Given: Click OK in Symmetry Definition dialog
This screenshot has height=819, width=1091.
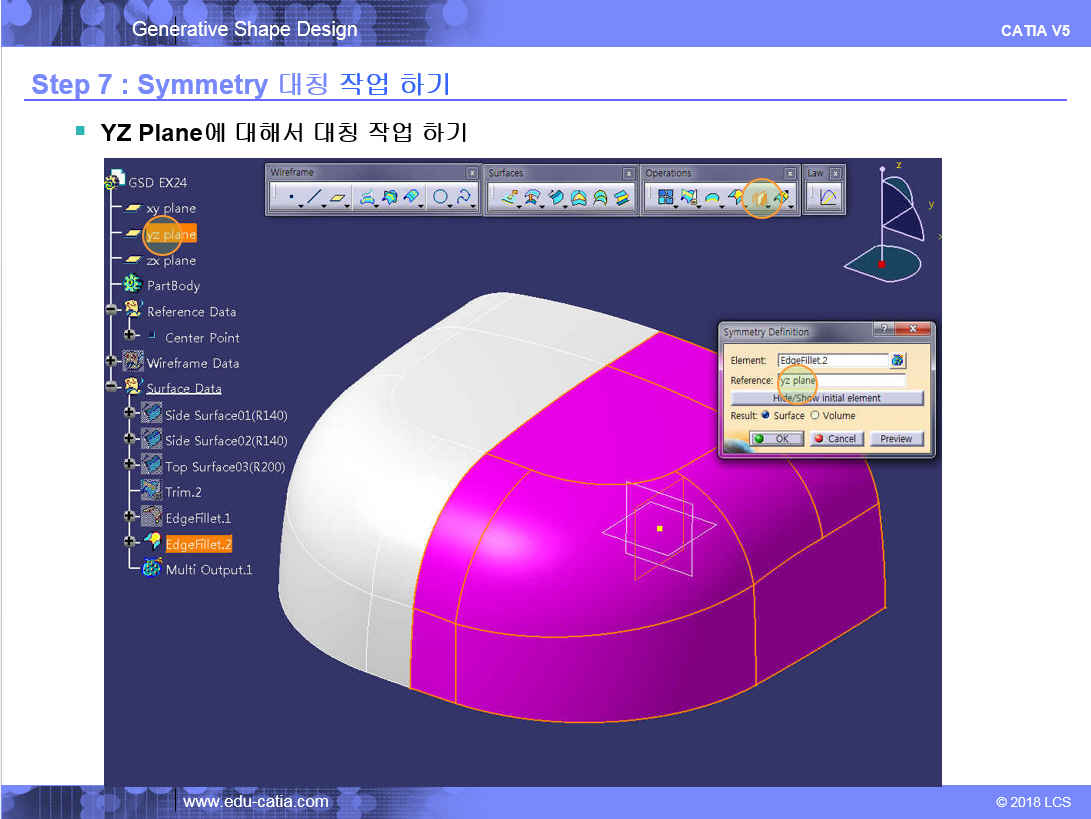Looking at the screenshot, I should pyautogui.click(x=776, y=438).
